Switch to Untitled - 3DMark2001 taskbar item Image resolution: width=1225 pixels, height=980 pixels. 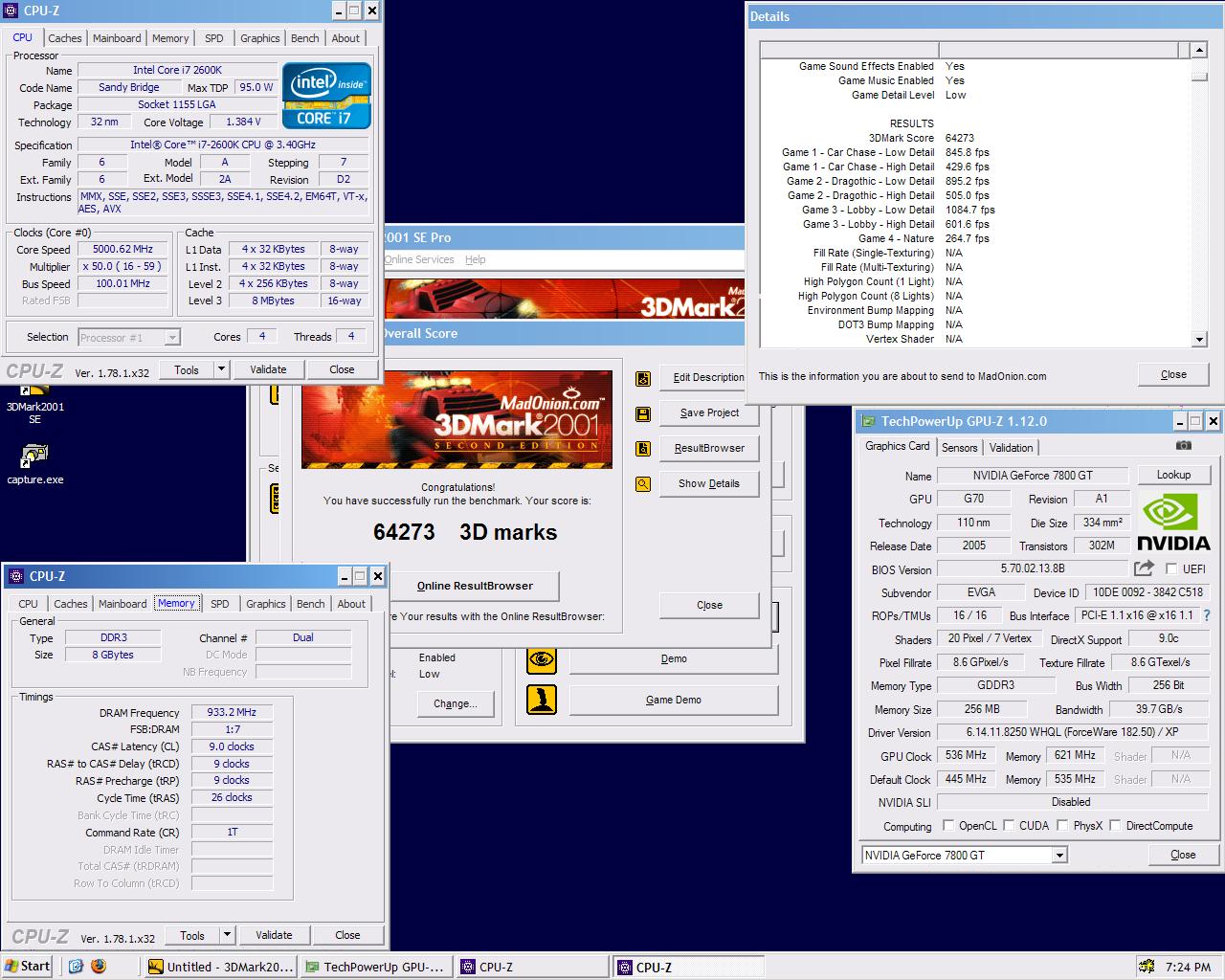[221, 967]
